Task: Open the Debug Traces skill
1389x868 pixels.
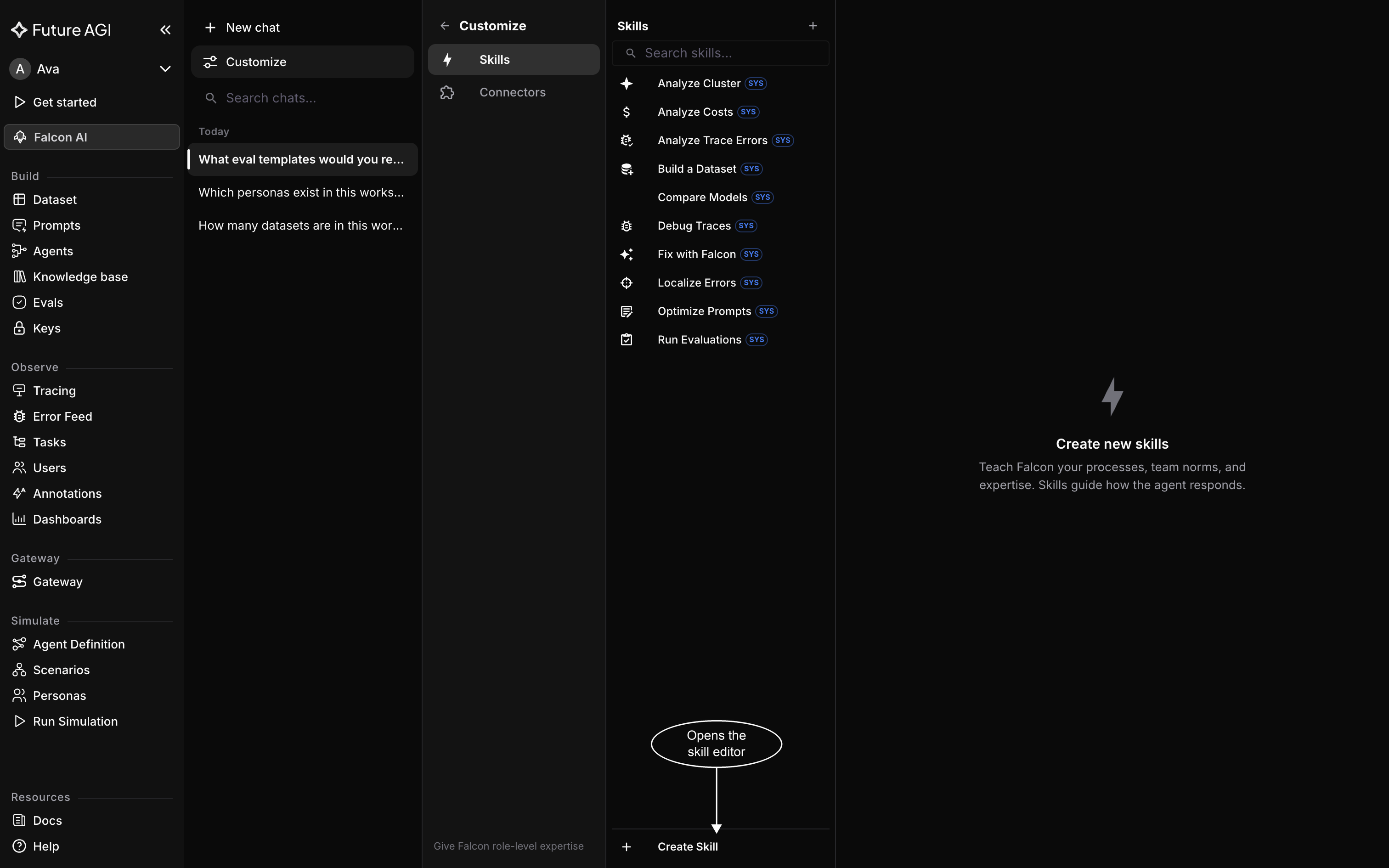Action: [x=720, y=225]
